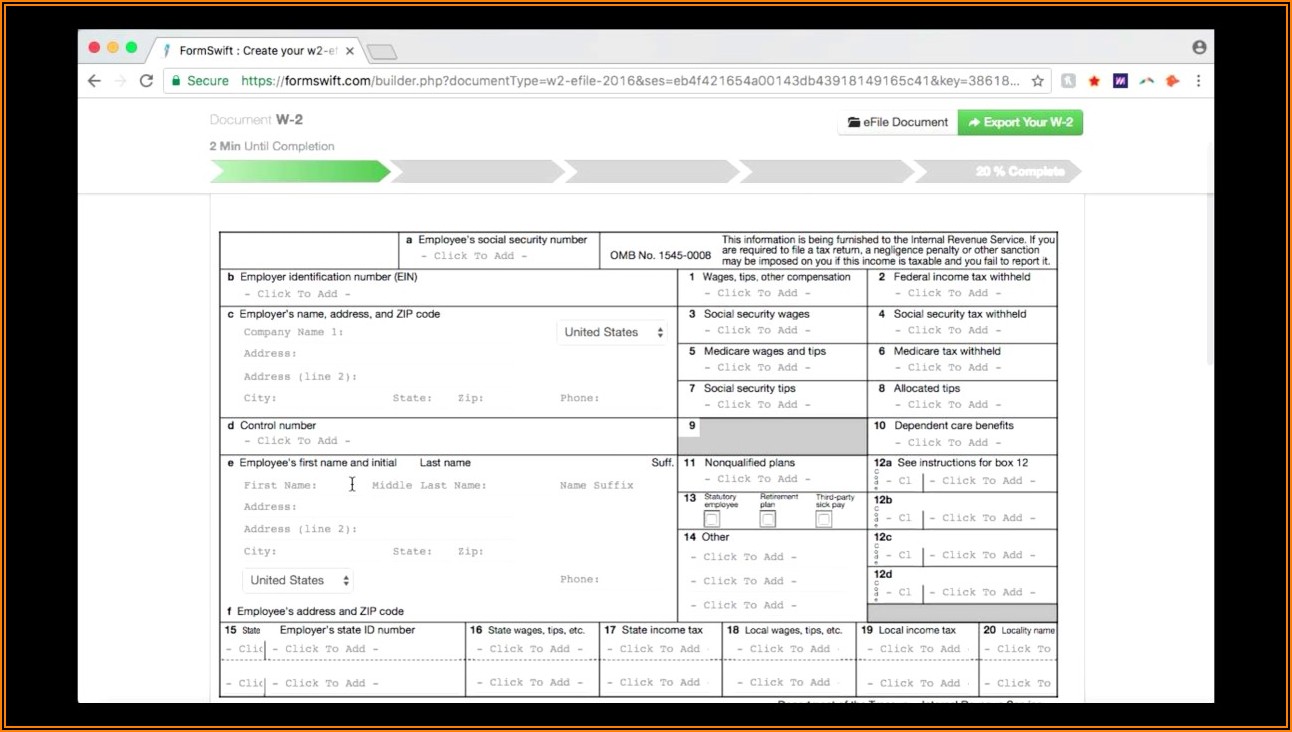Click the eFile Document button
This screenshot has height=732, width=1292.
[898, 122]
